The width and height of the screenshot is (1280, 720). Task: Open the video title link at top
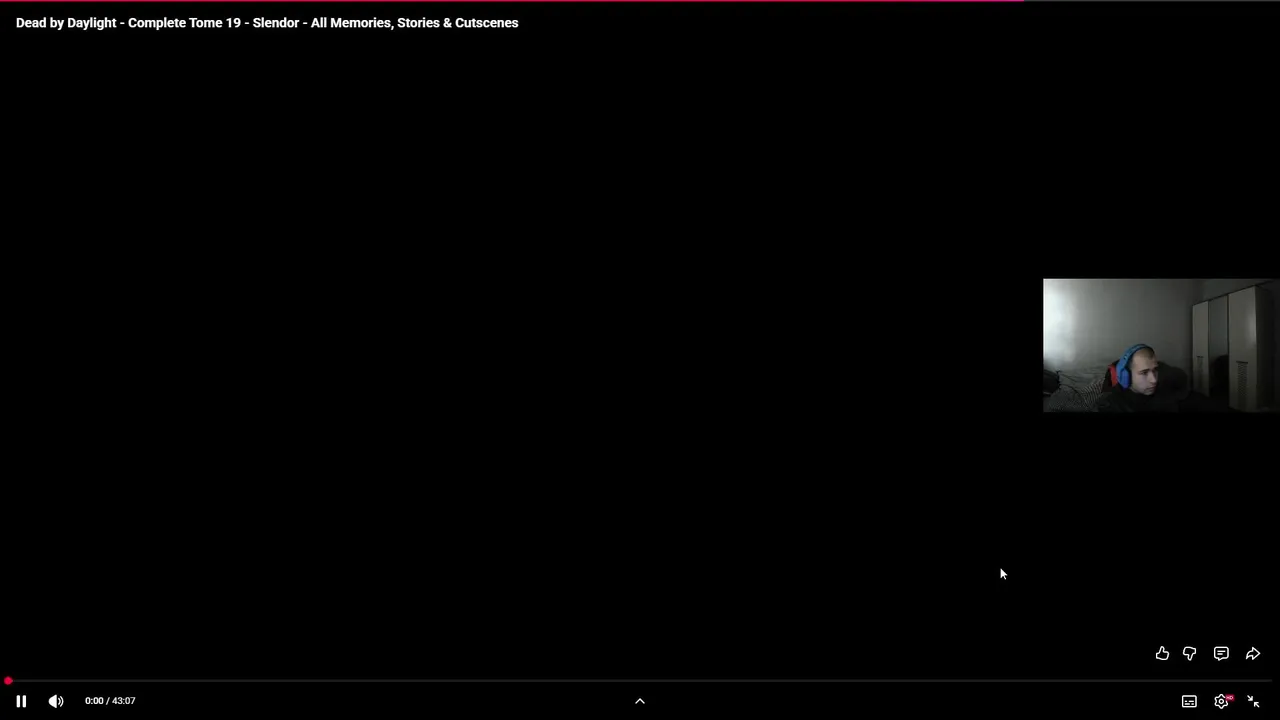tap(267, 22)
